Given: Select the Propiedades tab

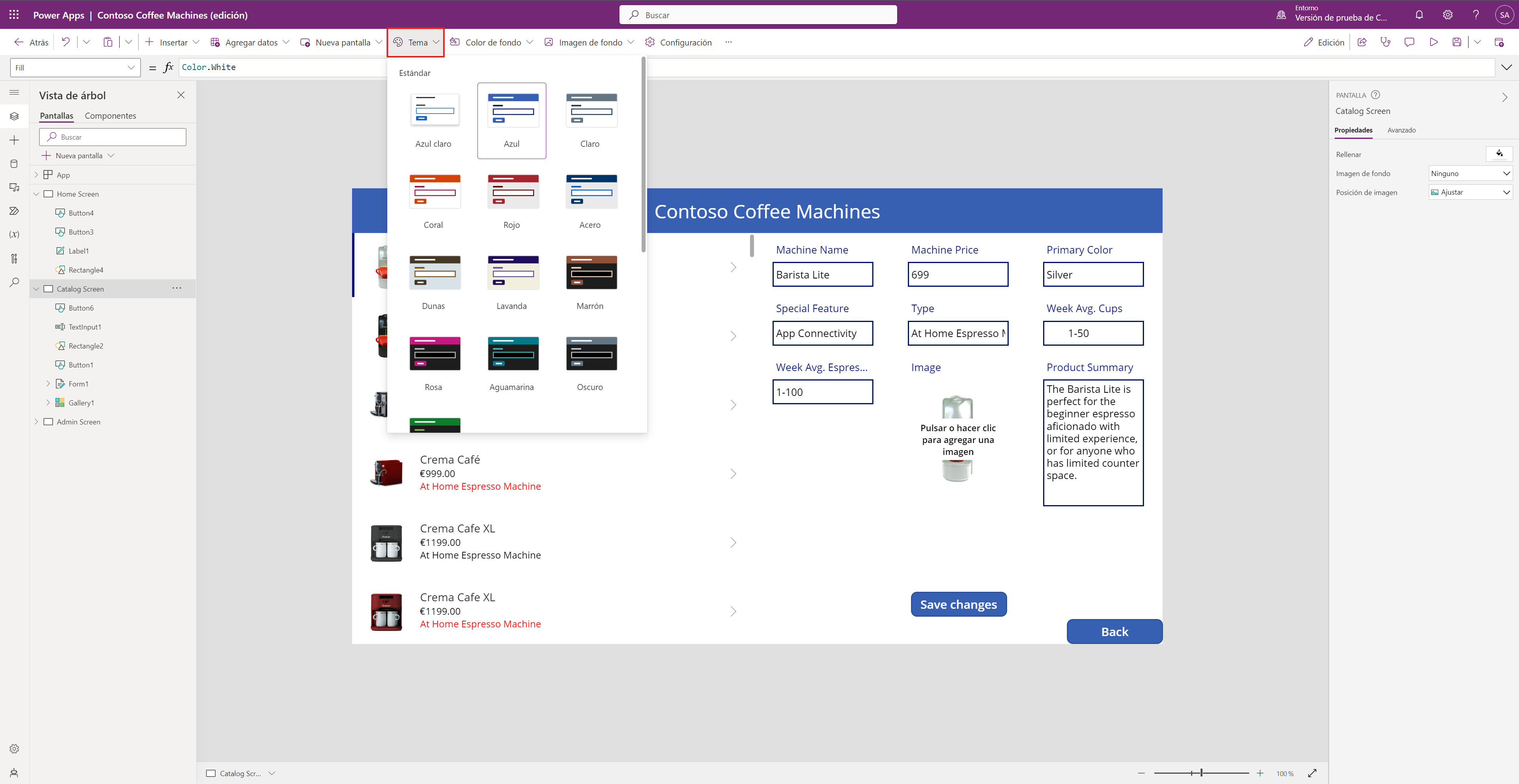Looking at the screenshot, I should coord(1353,130).
